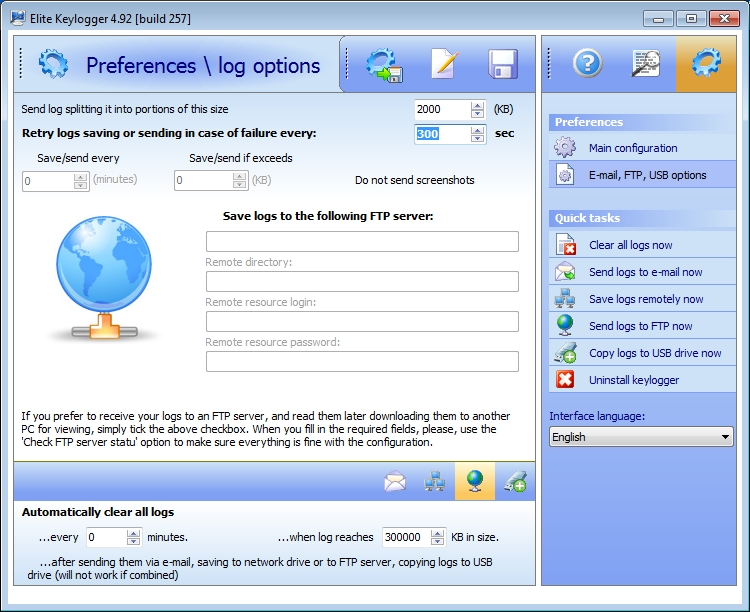Open the help question mark icon
The image size is (750, 612).
(x=587, y=64)
